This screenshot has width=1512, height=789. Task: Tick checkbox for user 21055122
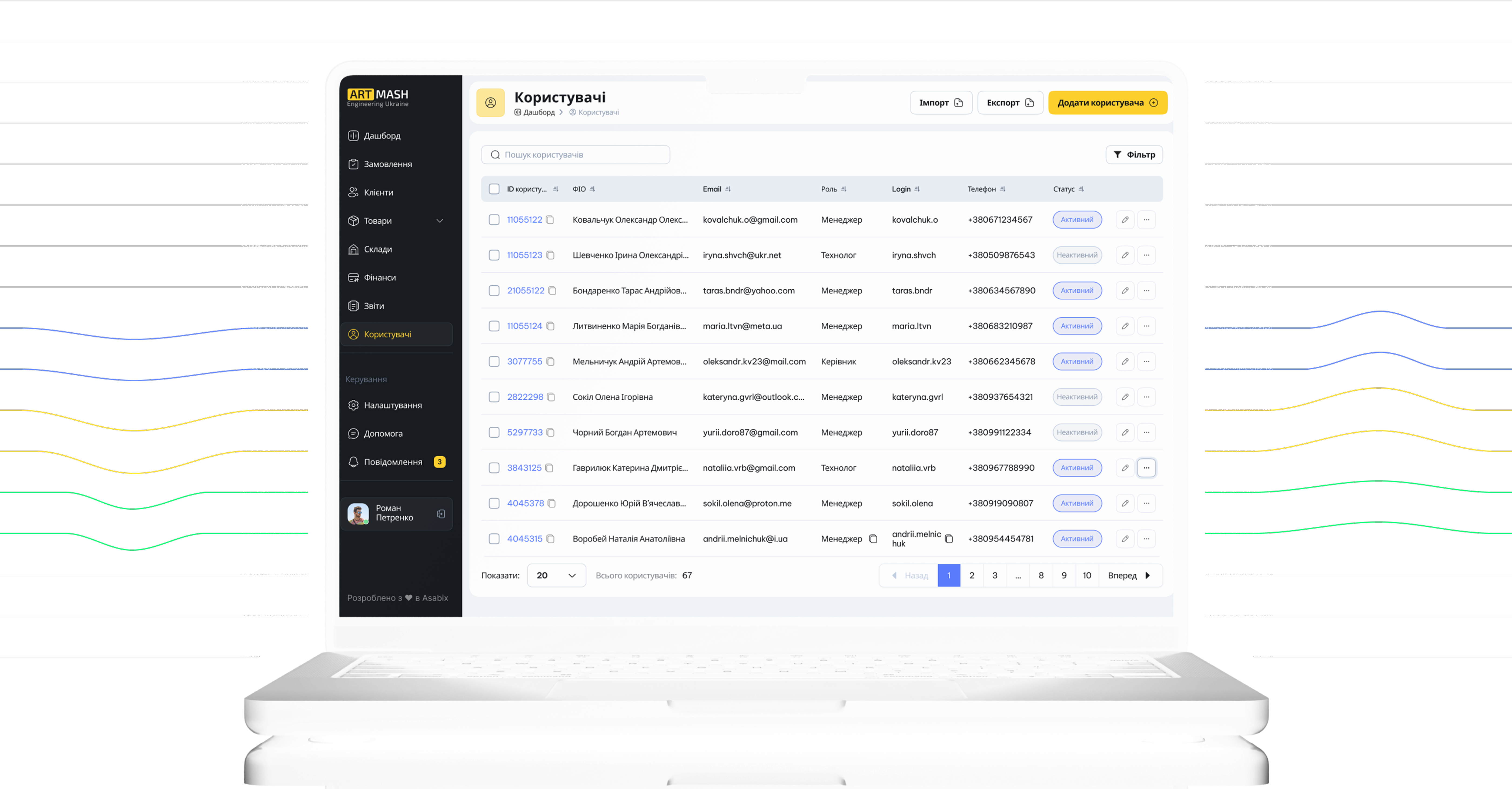(x=494, y=290)
